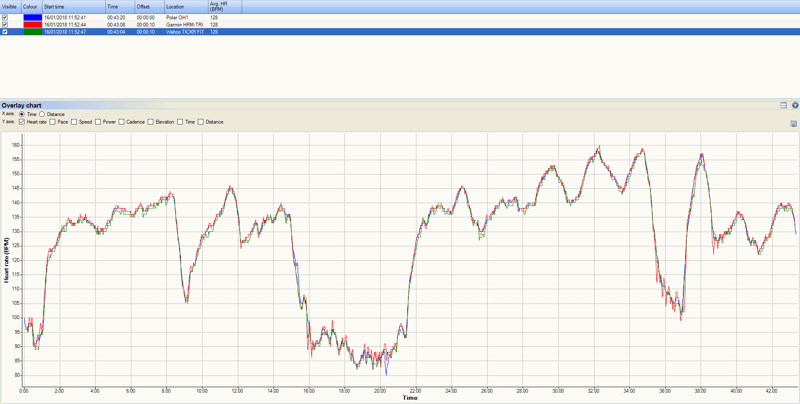
Task: Enable the Cadence Y axis checkbox
Action: (121, 122)
